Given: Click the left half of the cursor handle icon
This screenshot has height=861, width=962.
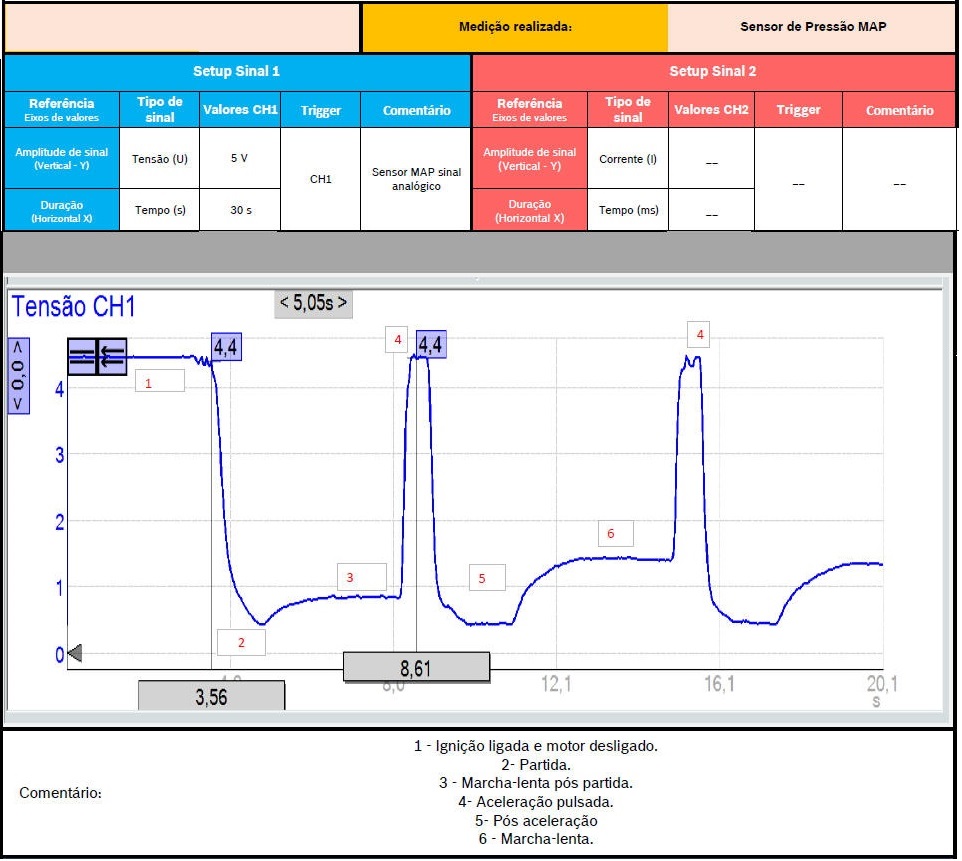Looking at the screenshot, I should coord(82,356).
